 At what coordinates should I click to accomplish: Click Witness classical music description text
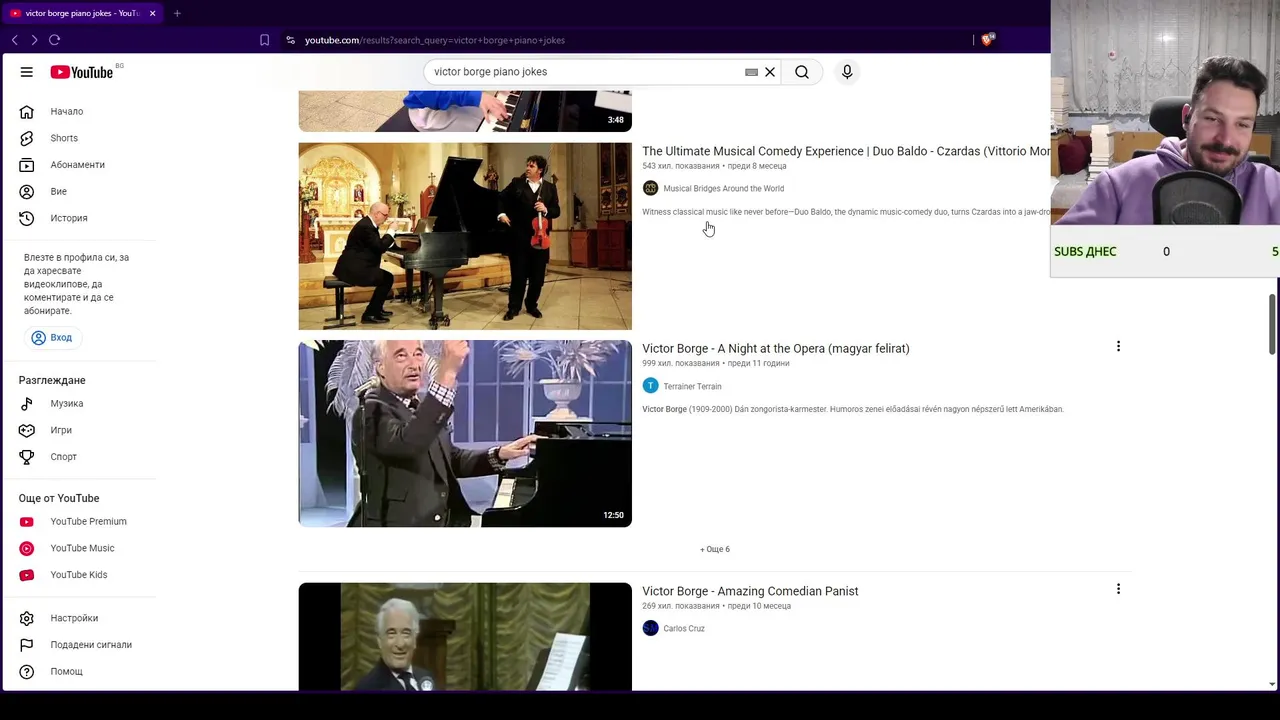coord(846,212)
